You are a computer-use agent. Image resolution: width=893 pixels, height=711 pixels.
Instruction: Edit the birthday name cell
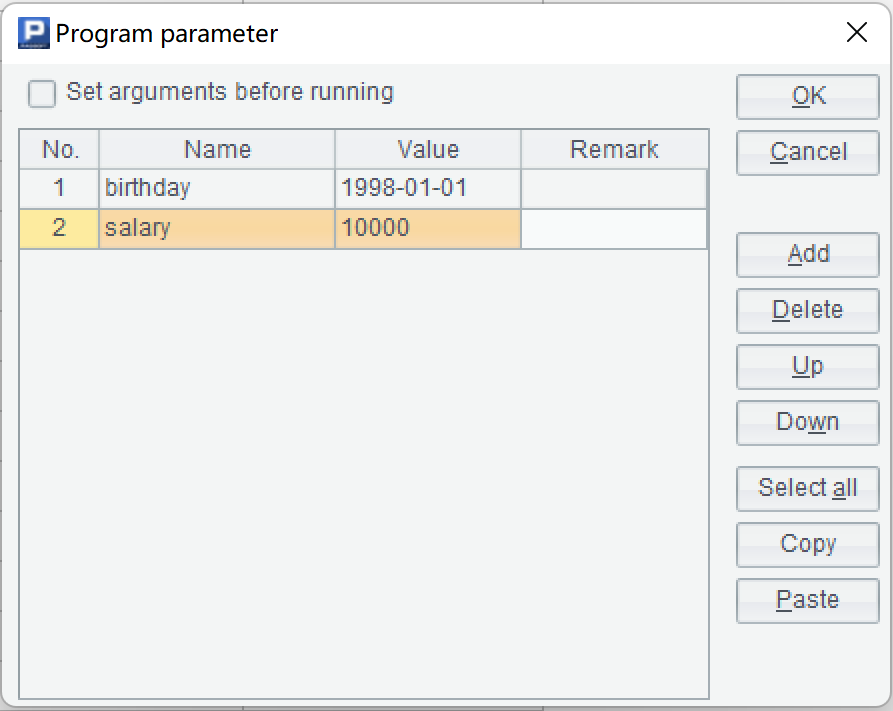(217, 188)
